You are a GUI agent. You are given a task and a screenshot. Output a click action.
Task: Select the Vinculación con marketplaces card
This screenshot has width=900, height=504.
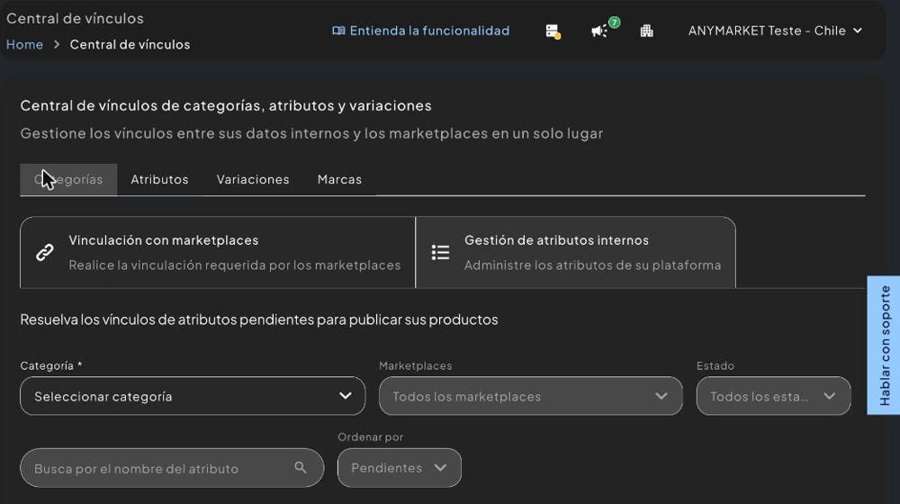click(x=218, y=252)
